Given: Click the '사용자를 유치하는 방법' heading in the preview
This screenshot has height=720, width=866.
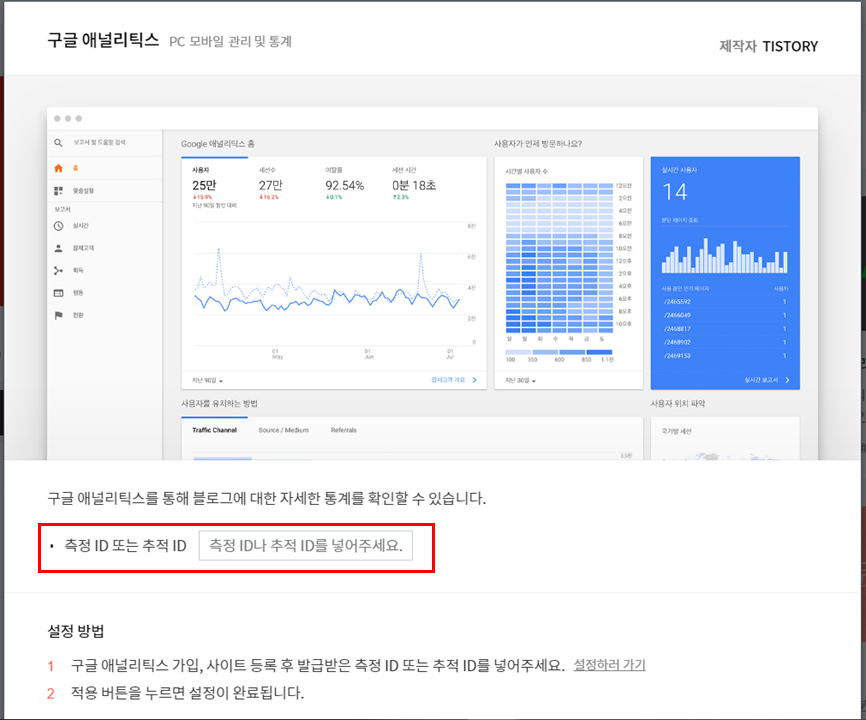Looking at the screenshot, I should pyautogui.click(x=219, y=404).
